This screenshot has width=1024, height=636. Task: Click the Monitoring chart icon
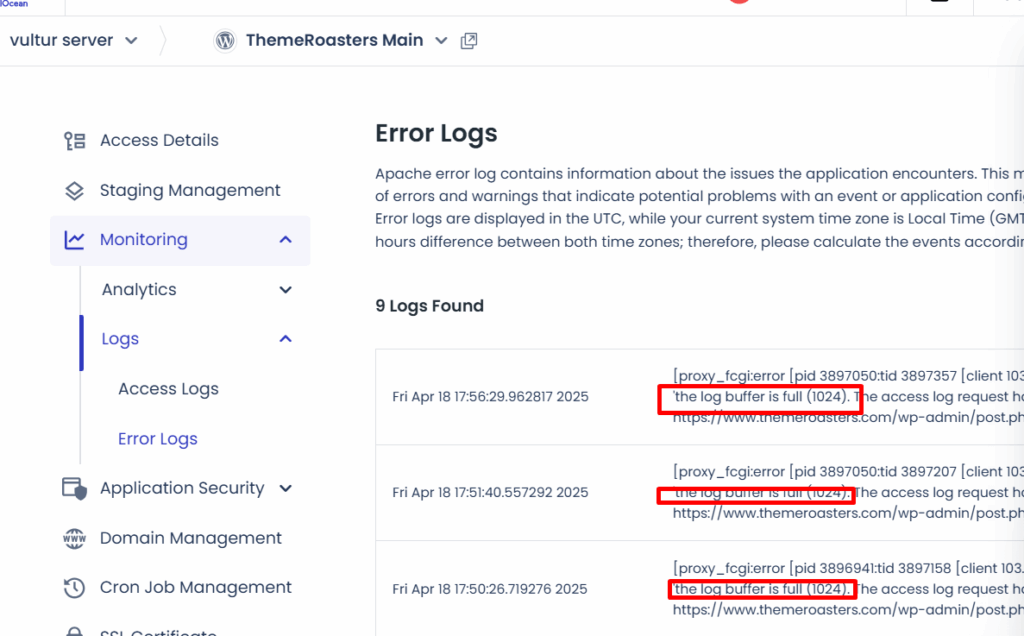73,240
